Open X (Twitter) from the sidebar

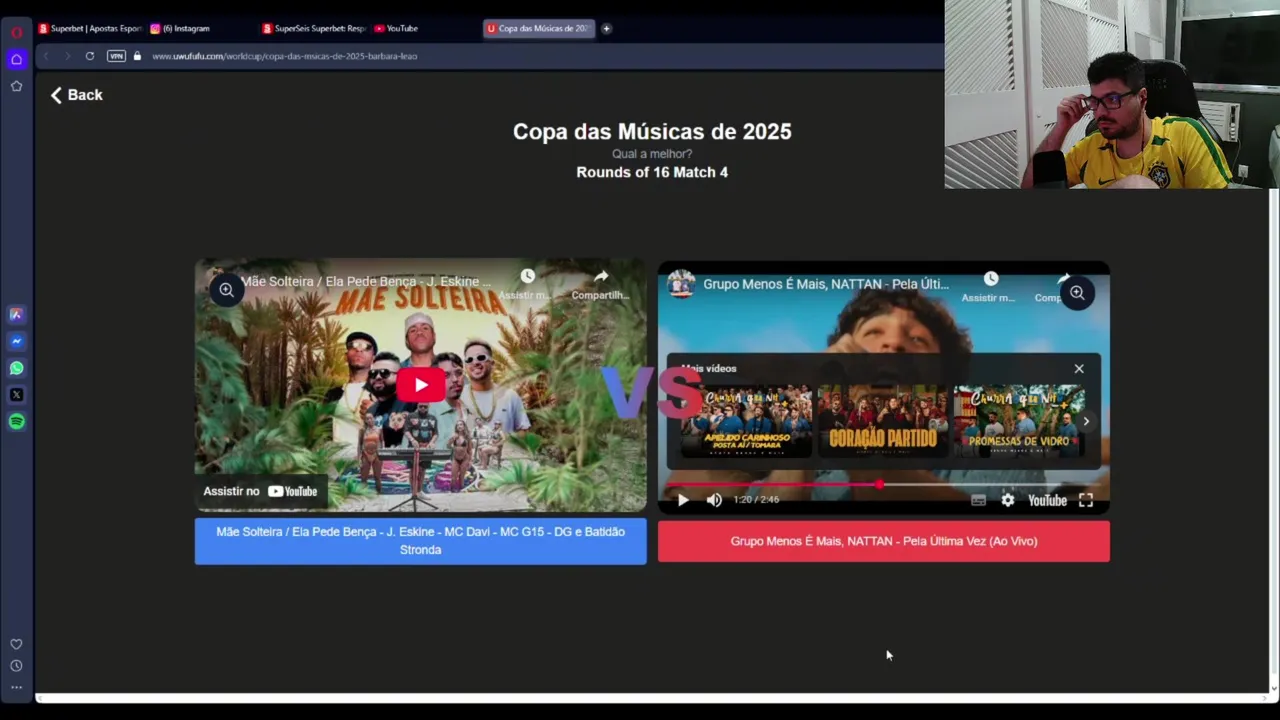(x=16, y=395)
